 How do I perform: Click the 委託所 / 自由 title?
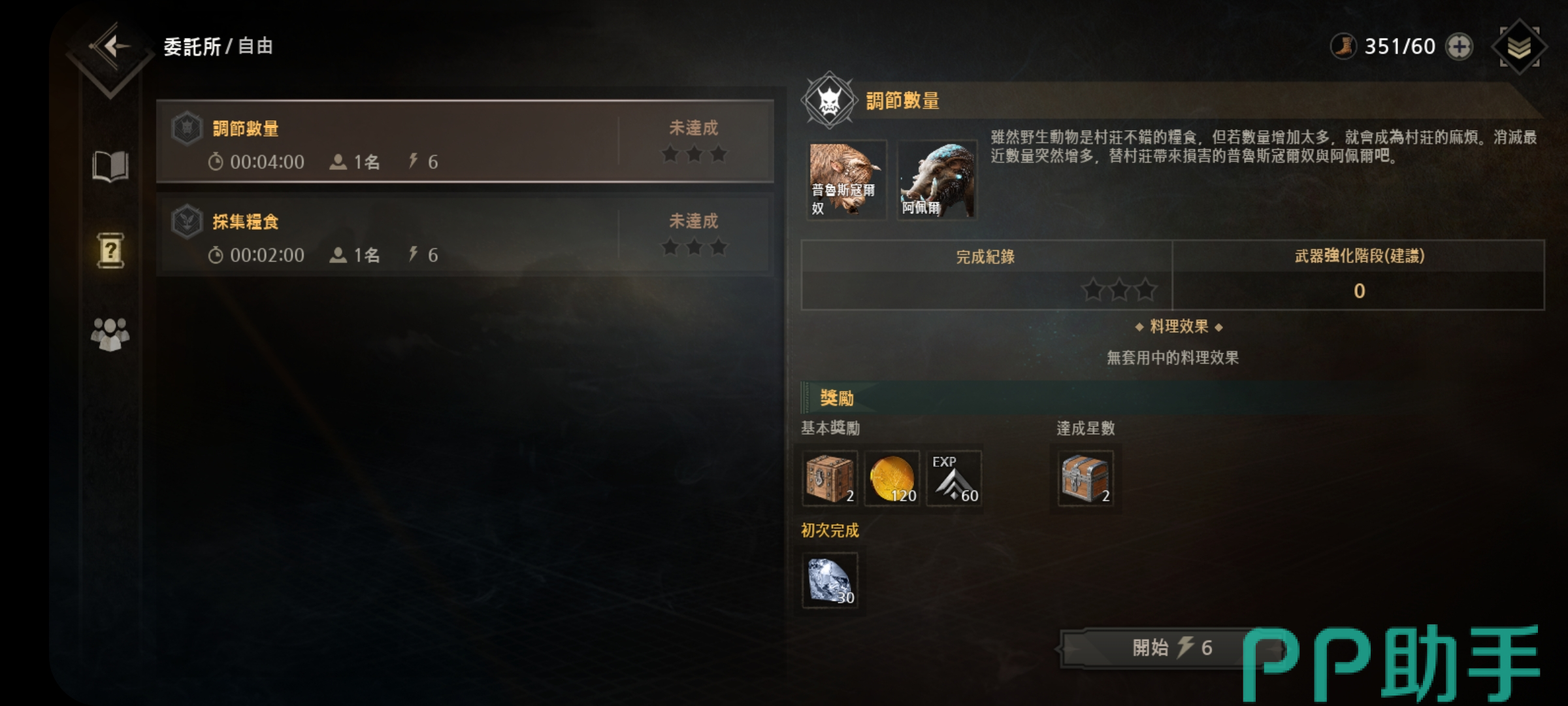point(218,46)
